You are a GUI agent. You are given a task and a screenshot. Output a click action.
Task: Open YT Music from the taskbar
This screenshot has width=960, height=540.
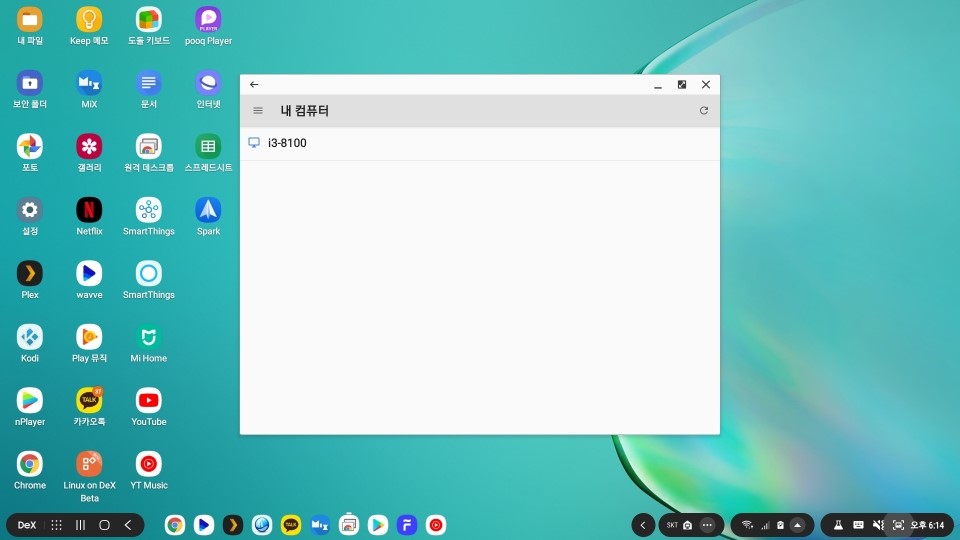pos(436,525)
